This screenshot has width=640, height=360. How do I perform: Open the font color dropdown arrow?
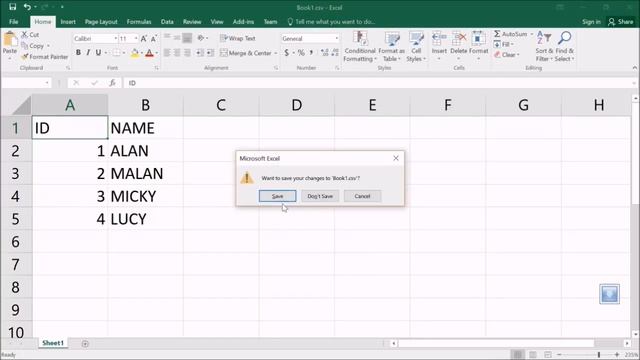pyautogui.click(x=157, y=53)
